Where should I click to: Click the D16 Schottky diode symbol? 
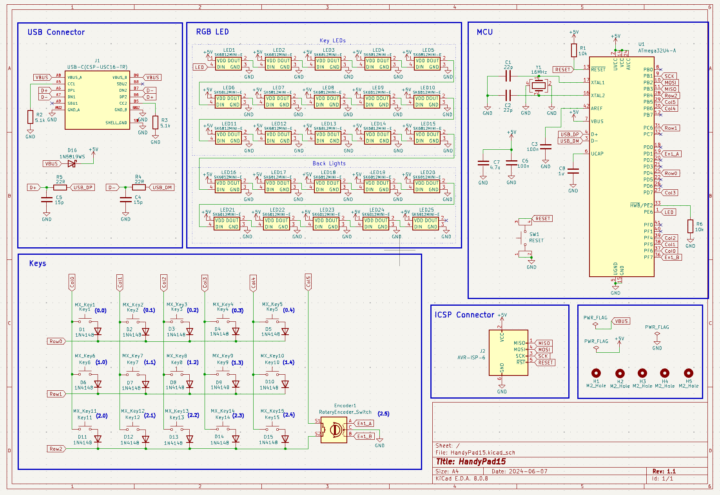(x=72, y=163)
